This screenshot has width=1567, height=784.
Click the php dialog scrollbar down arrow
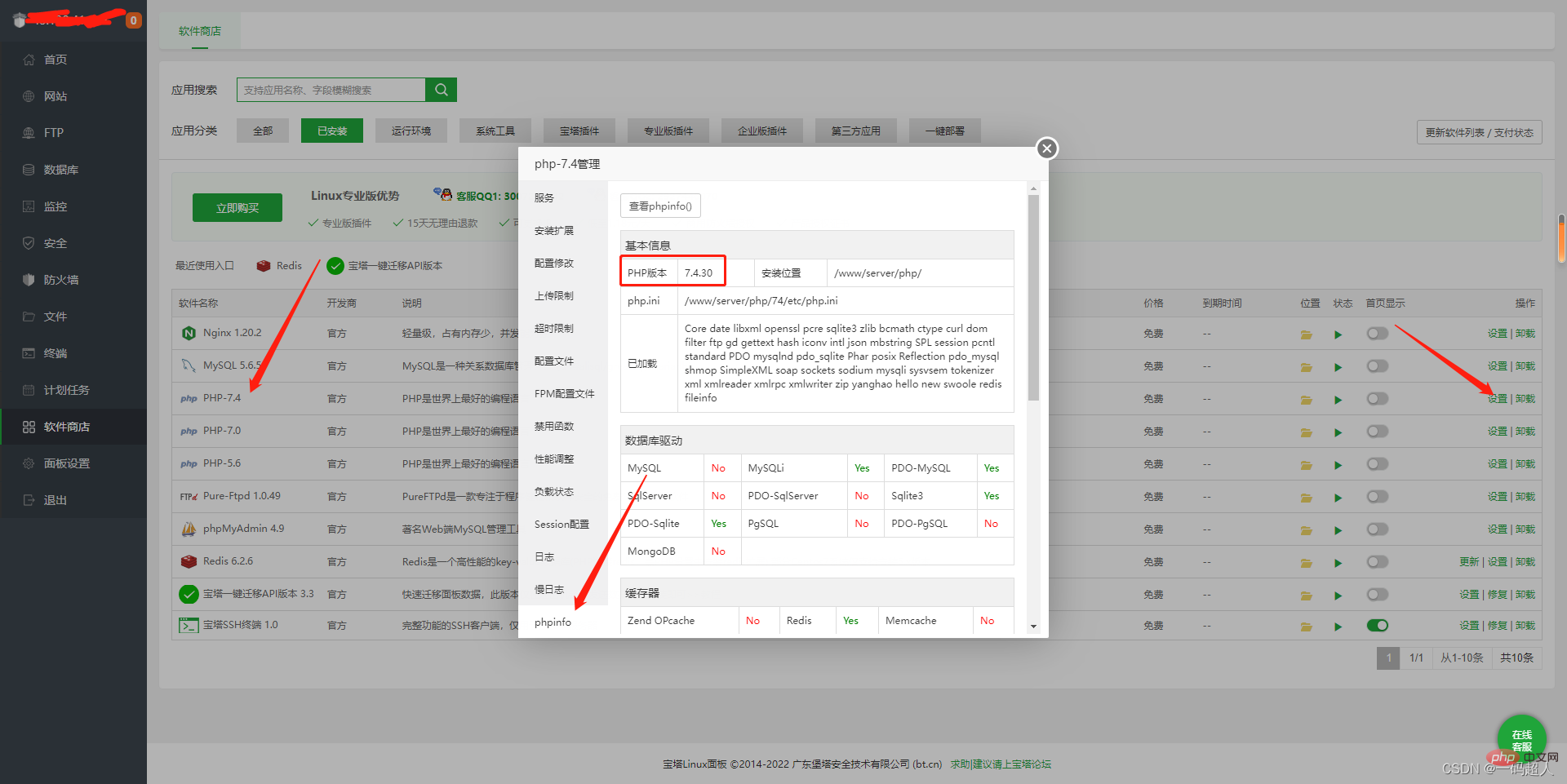click(1033, 627)
